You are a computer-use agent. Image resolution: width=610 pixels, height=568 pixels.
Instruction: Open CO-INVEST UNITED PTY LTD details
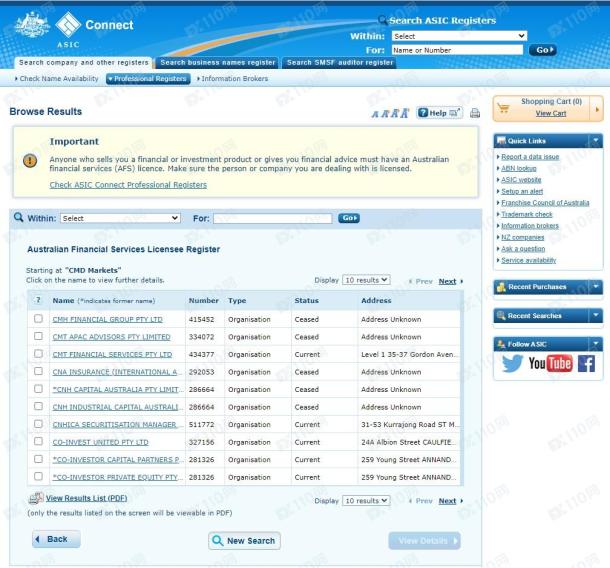tap(100, 442)
